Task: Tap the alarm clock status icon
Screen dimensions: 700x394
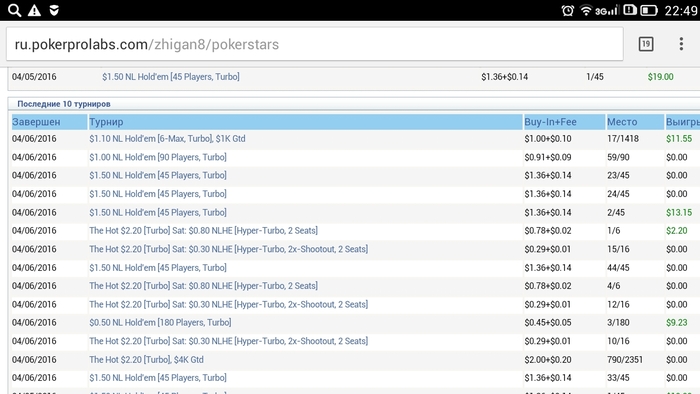Action: (x=567, y=10)
